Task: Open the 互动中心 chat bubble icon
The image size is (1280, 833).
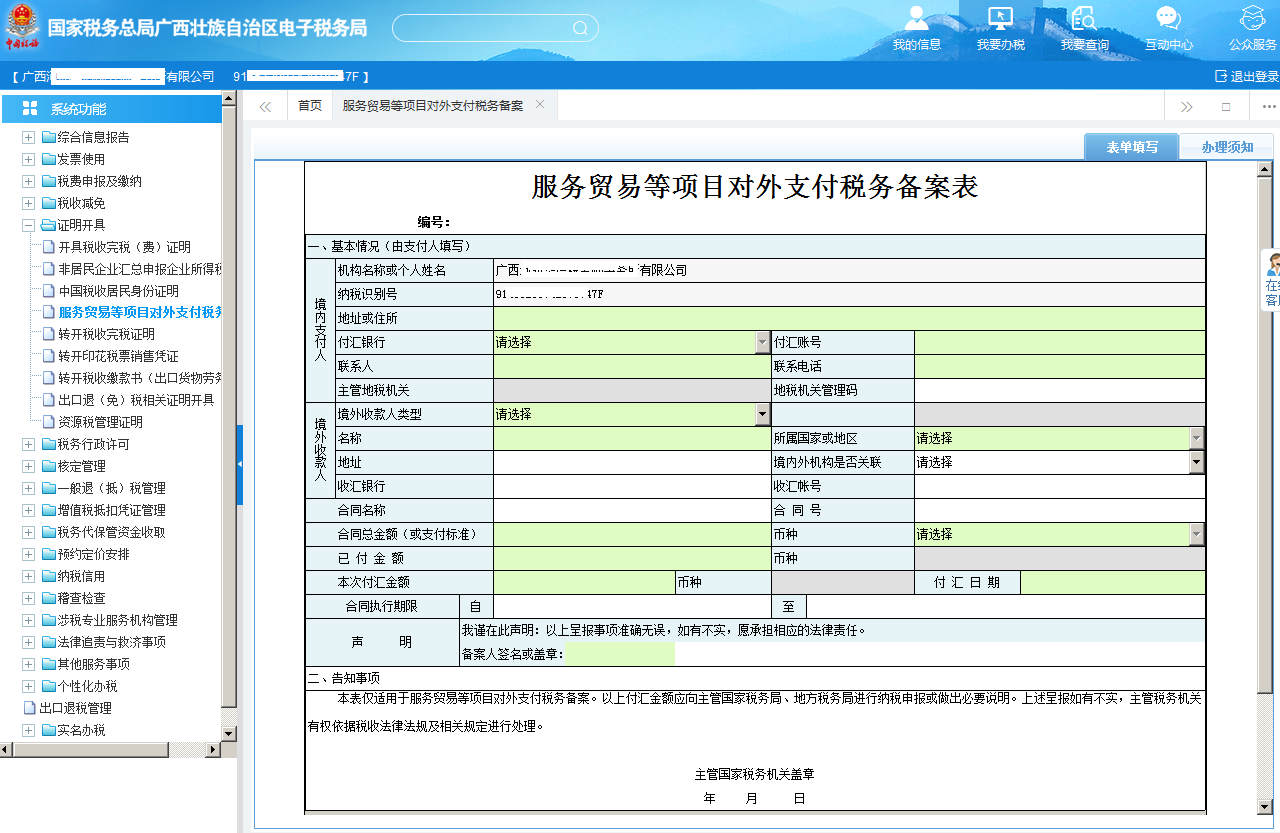Action: click(1168, 18)
